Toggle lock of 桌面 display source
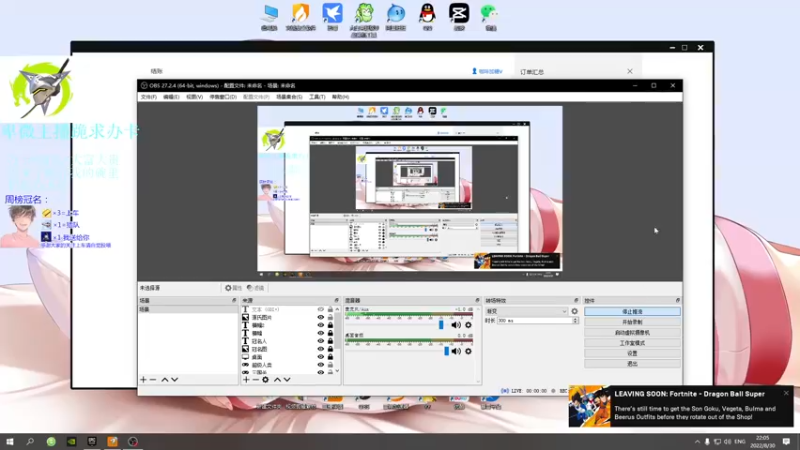 click(330, 357)
